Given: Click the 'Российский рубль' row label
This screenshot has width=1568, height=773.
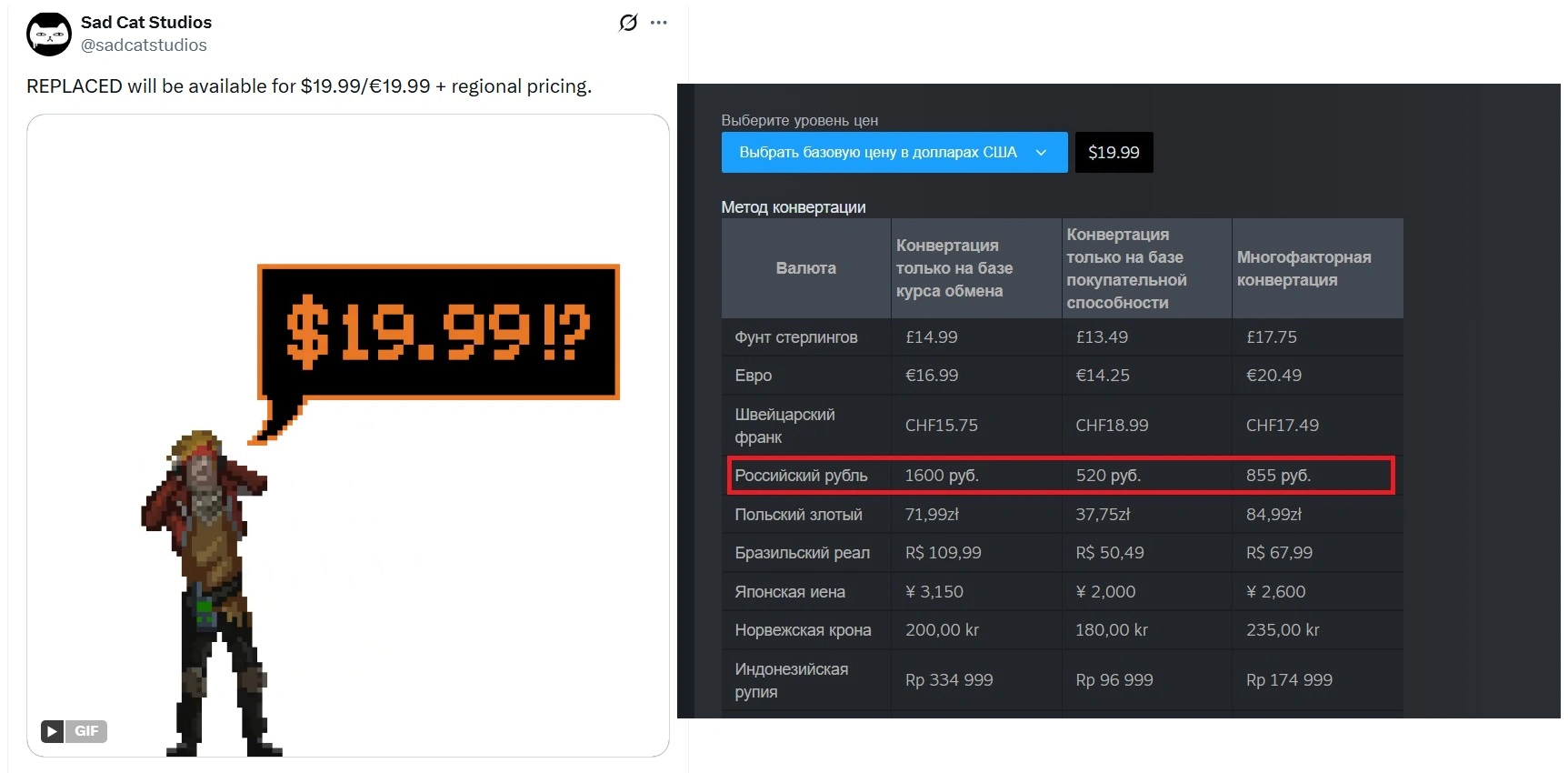Looking at the screenshot, I should 801,476.
